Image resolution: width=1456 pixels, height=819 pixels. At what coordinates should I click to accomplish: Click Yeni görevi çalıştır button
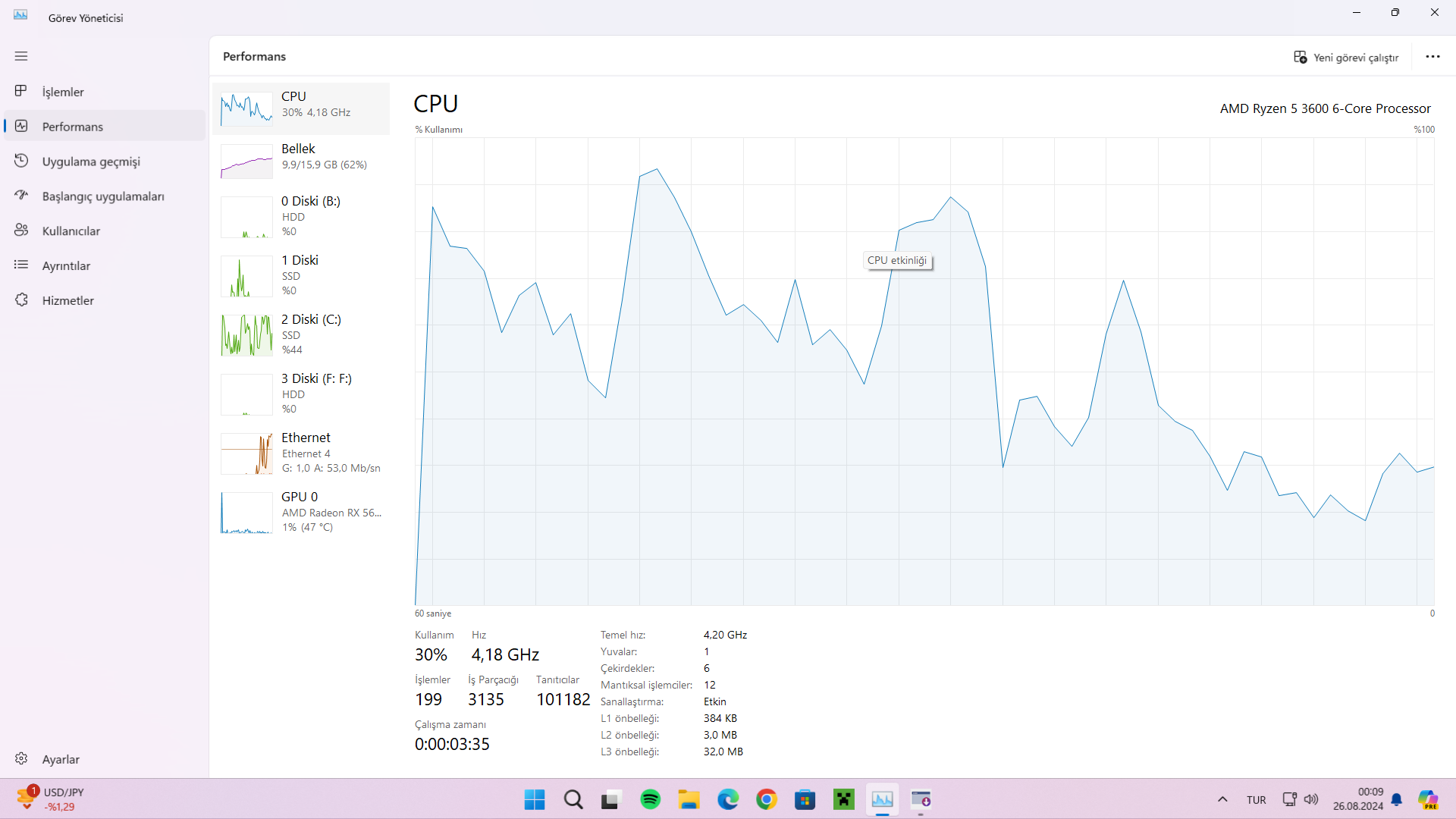[x=1346, y=58]
